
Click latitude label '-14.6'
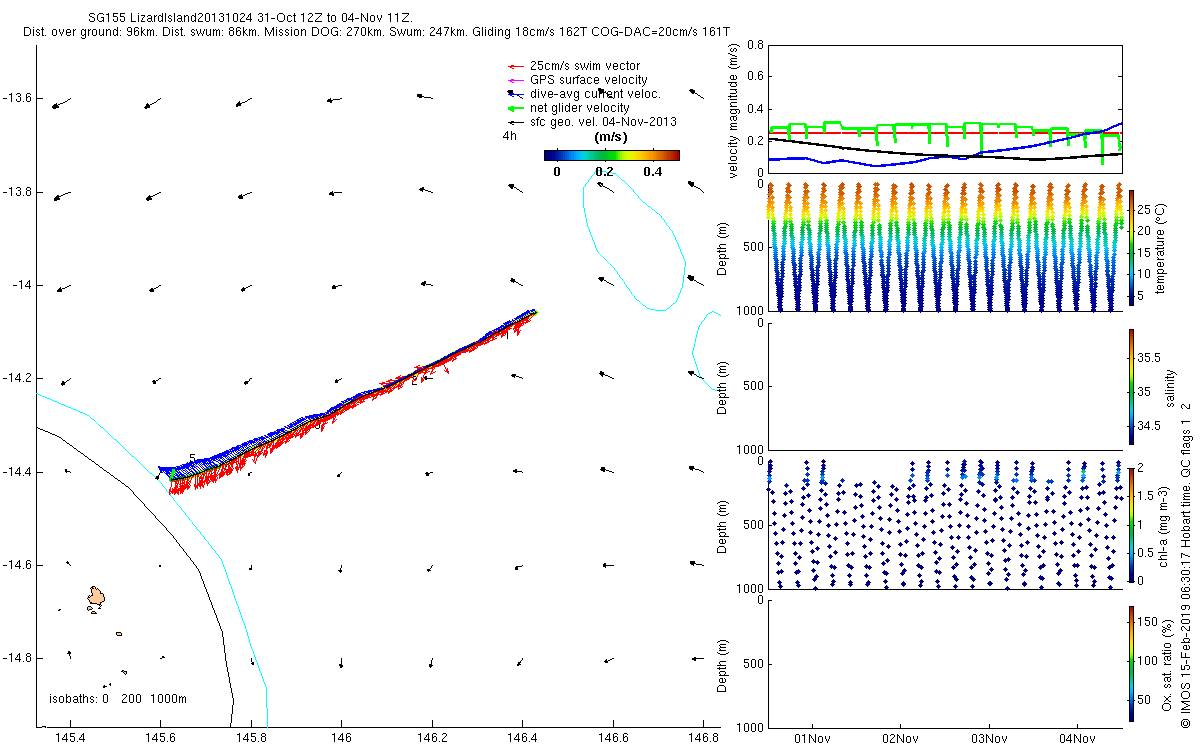click(18, 565)
